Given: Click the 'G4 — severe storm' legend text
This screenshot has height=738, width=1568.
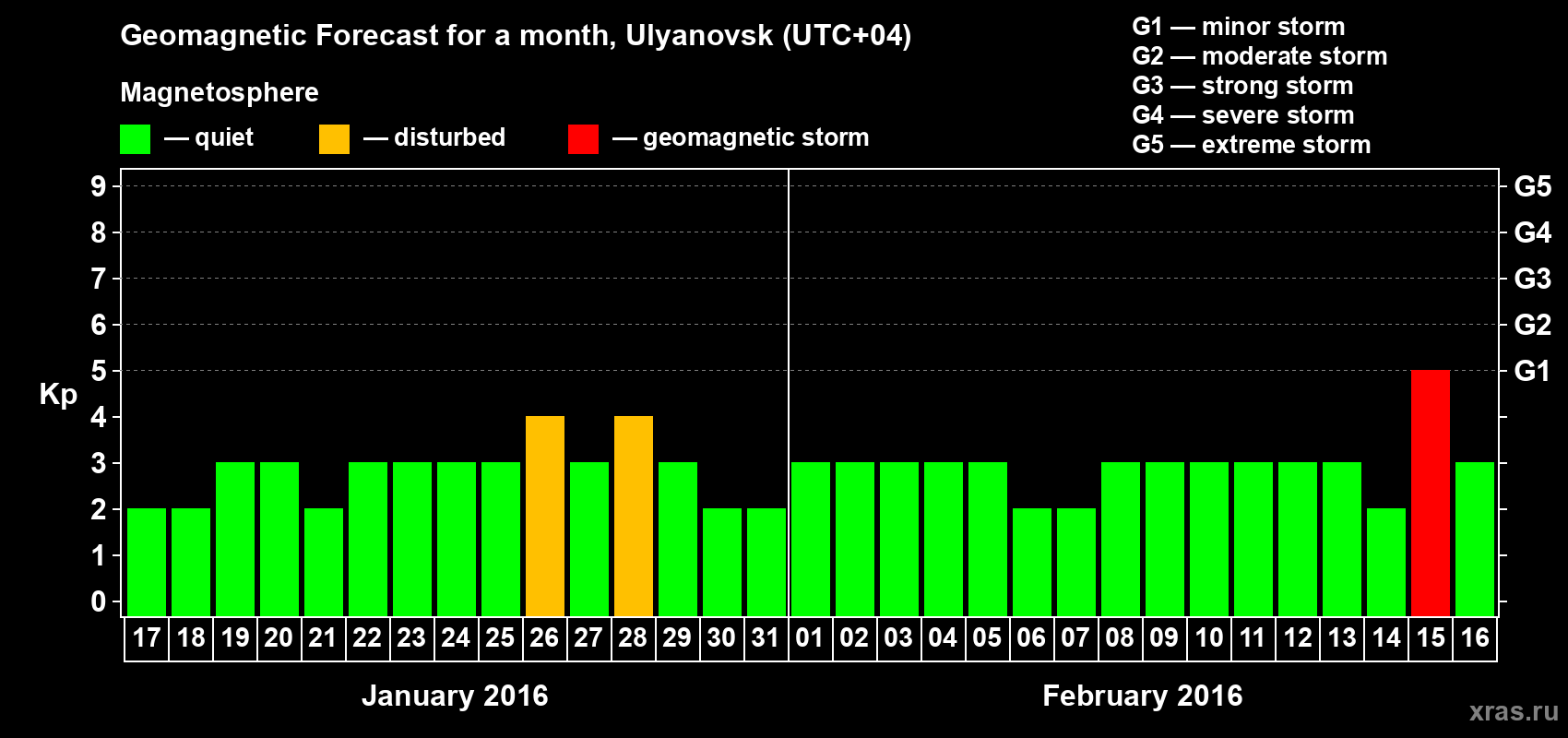Looking at the screenshot, I should click(x=1243, y=115).
